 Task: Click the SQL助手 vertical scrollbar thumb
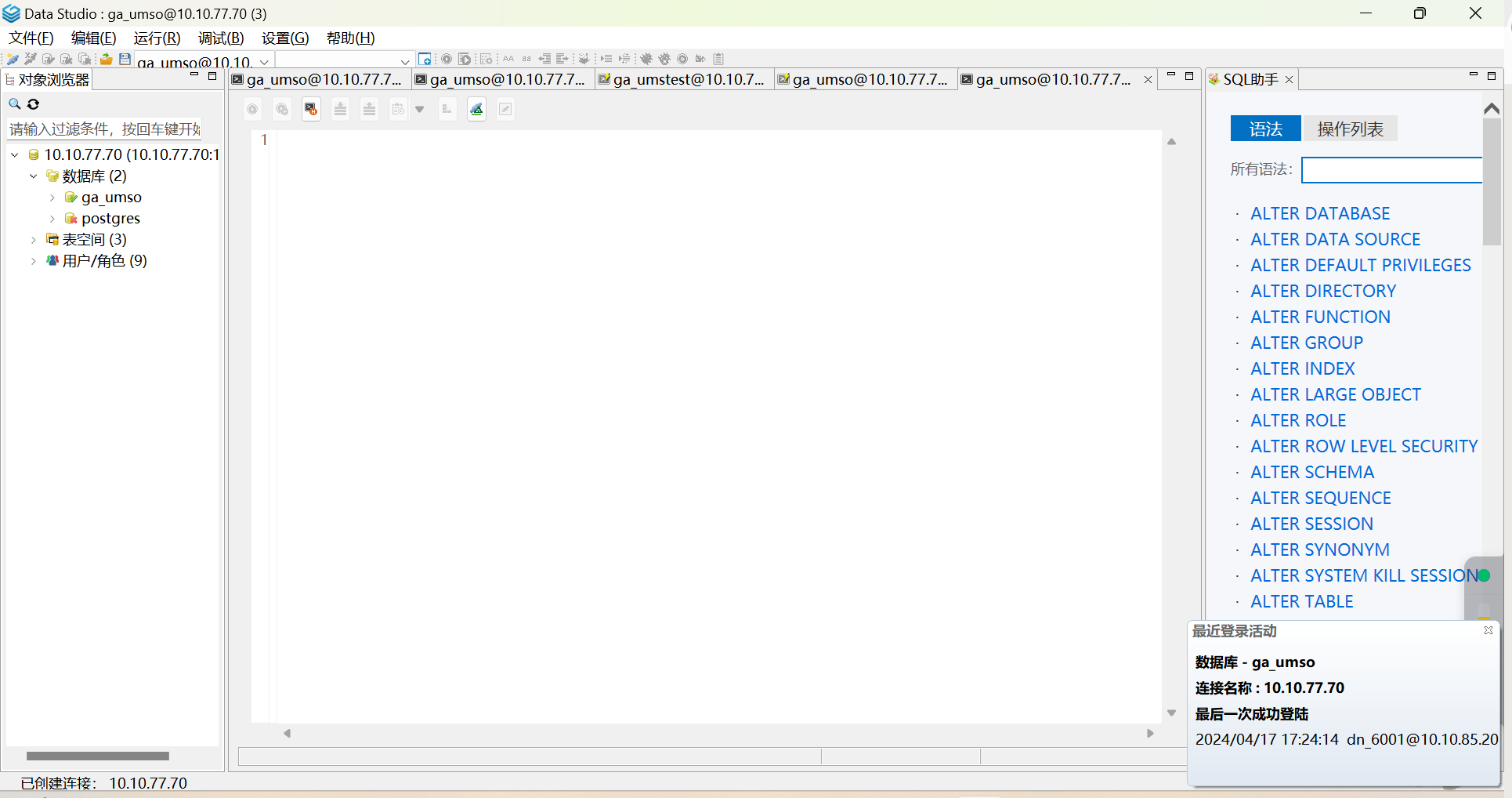coord(1491,182)
